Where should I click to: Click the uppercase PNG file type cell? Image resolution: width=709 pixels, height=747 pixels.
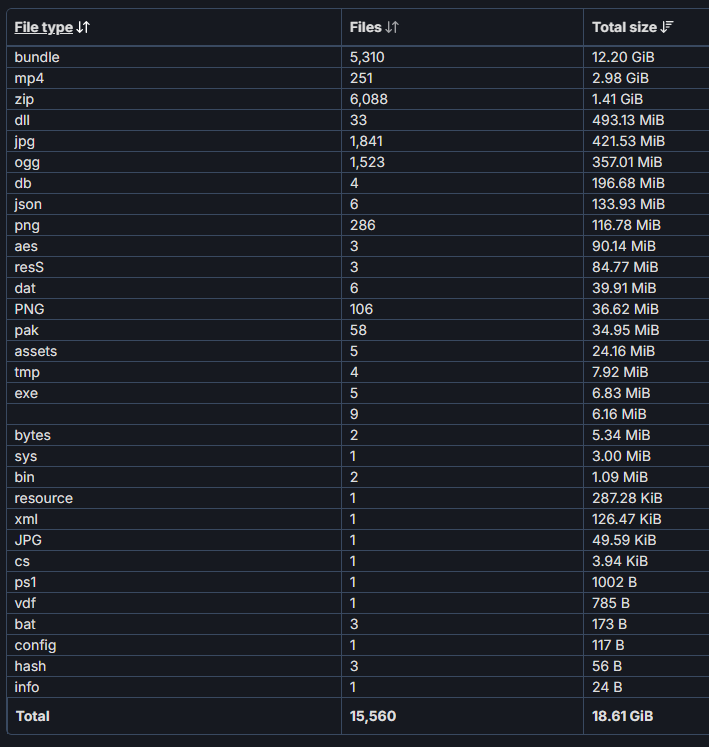(29, 309)
